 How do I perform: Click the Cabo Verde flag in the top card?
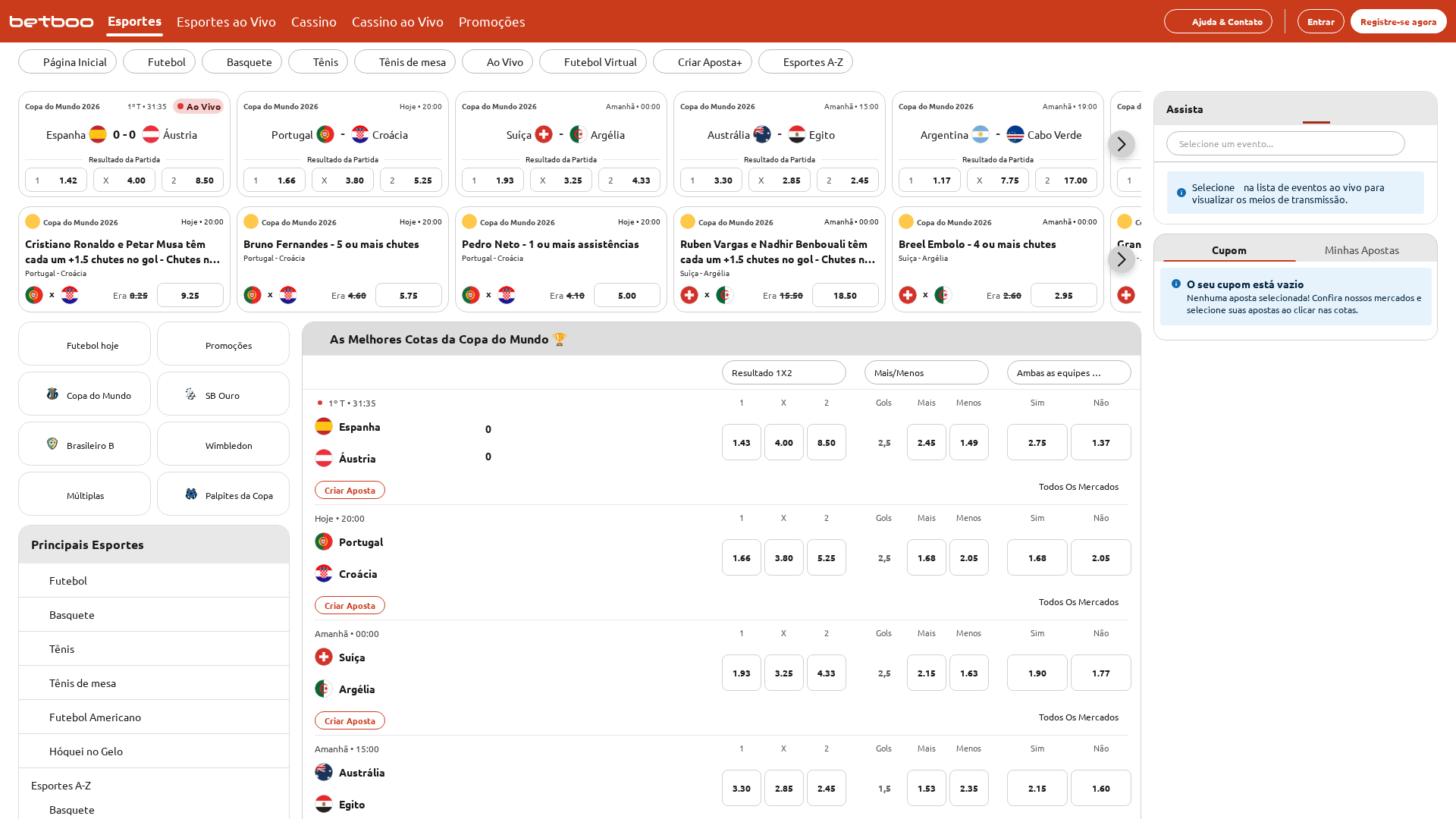point(1015,134)
